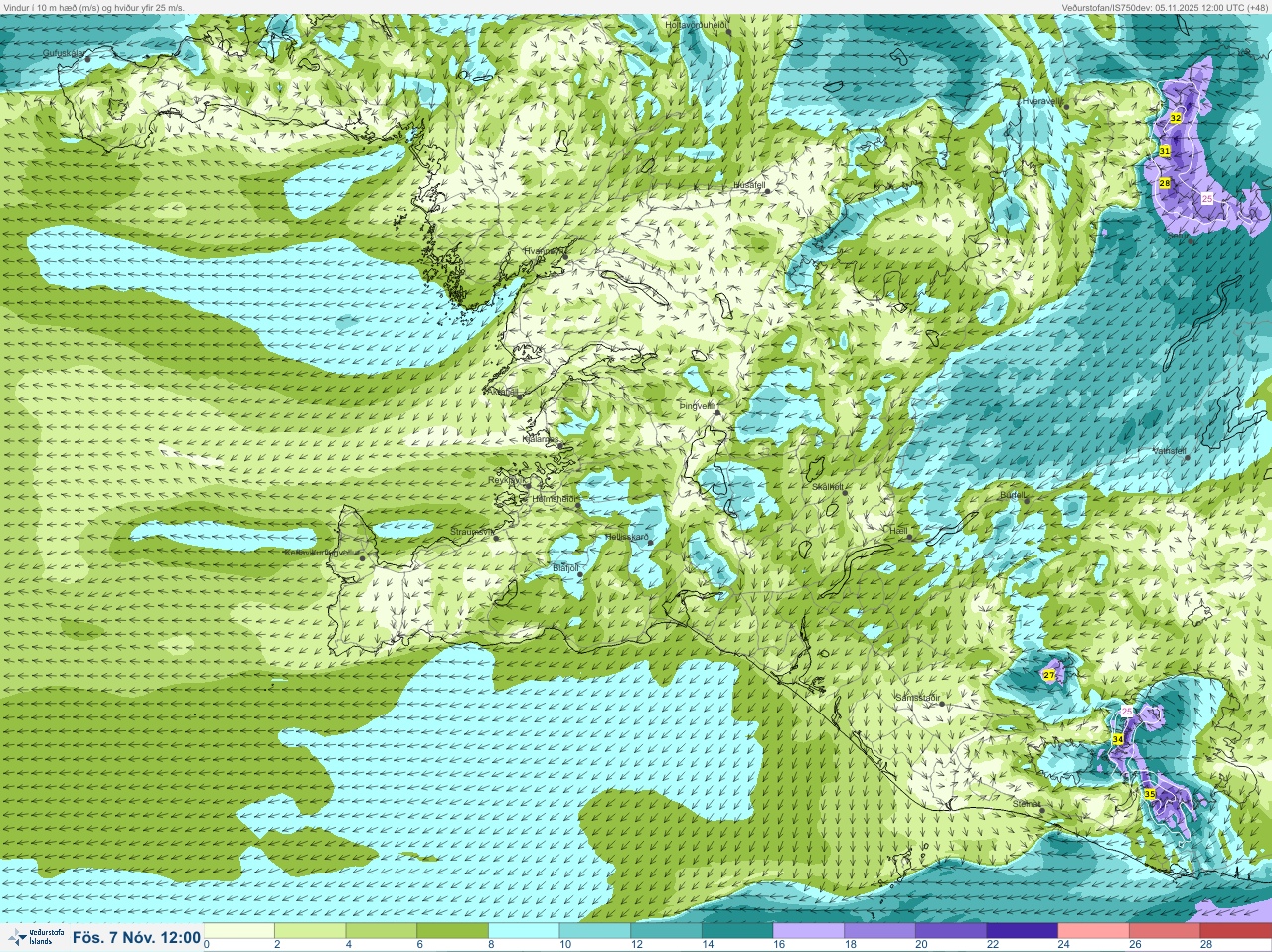Click the legend tick value 24
Viewport: 1272px width, 952px height.
(x=1063, y=945)
